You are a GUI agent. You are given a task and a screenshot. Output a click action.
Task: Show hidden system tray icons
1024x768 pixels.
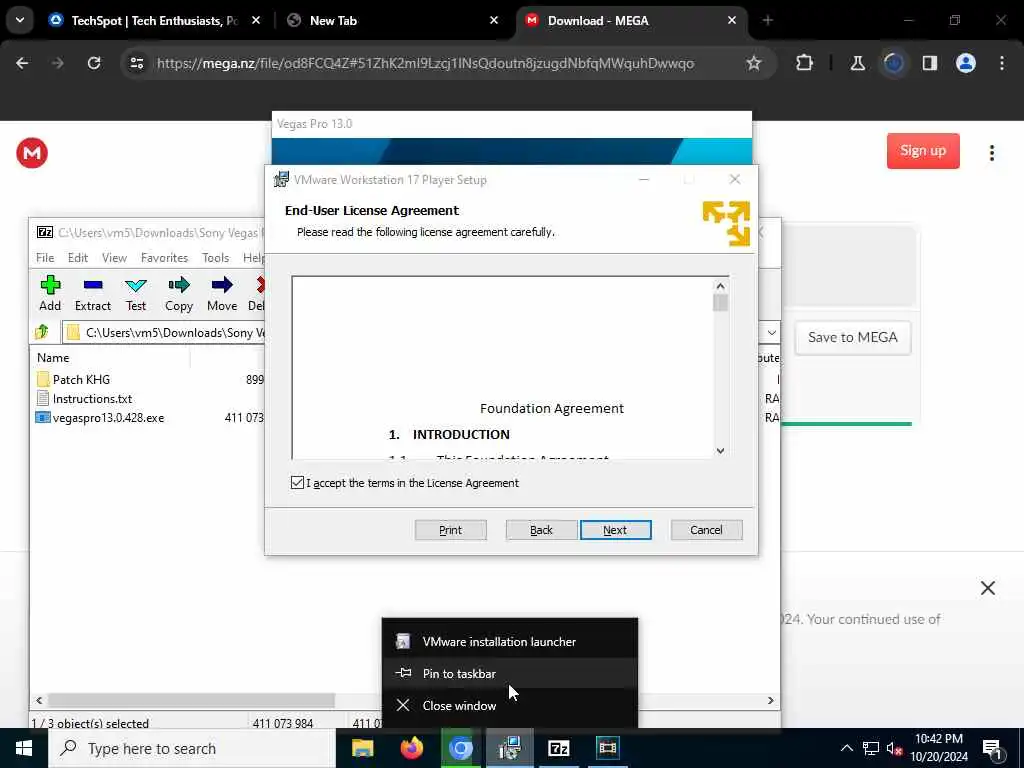pos(846,748)
